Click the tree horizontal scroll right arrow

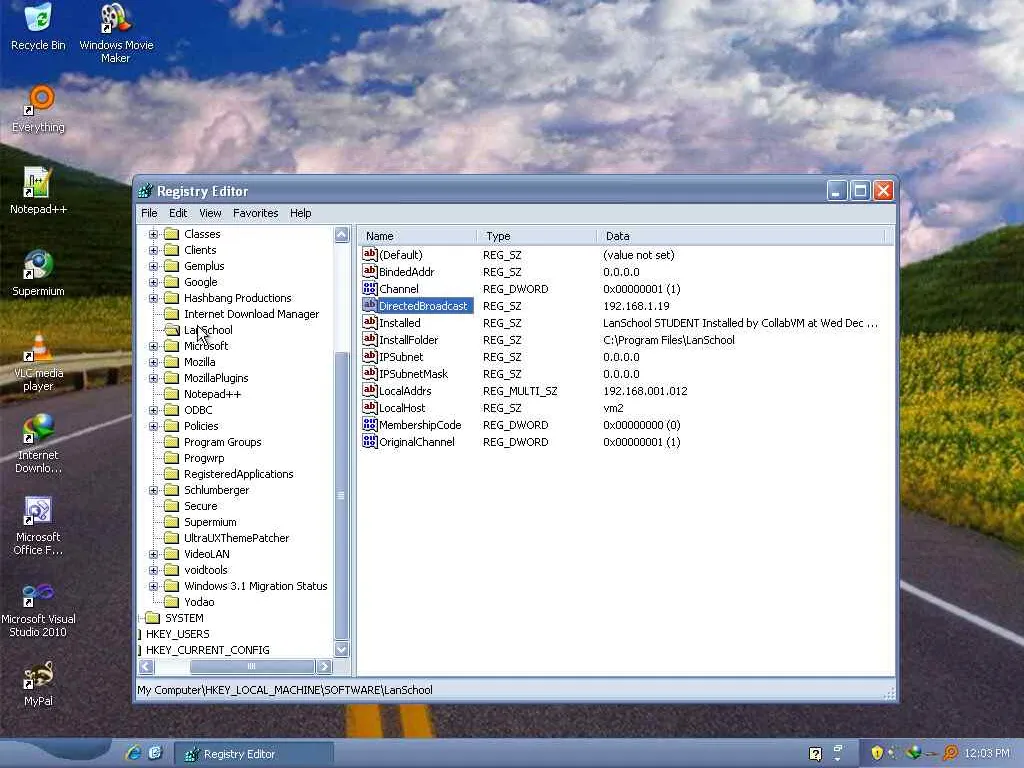tap(324, 666)
